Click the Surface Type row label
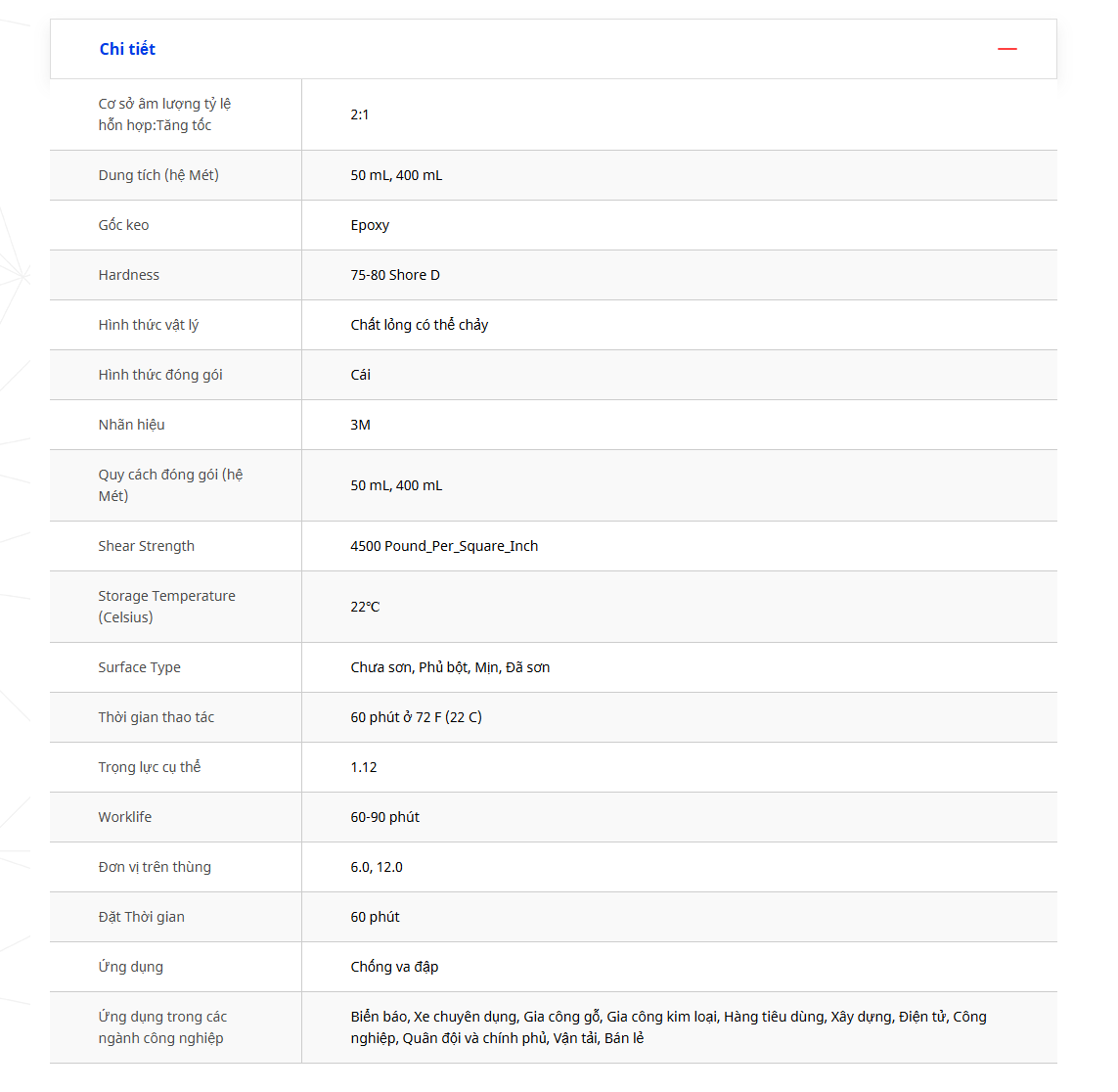This screenshot has width=1118, height=1092. [x=139, y=667]
